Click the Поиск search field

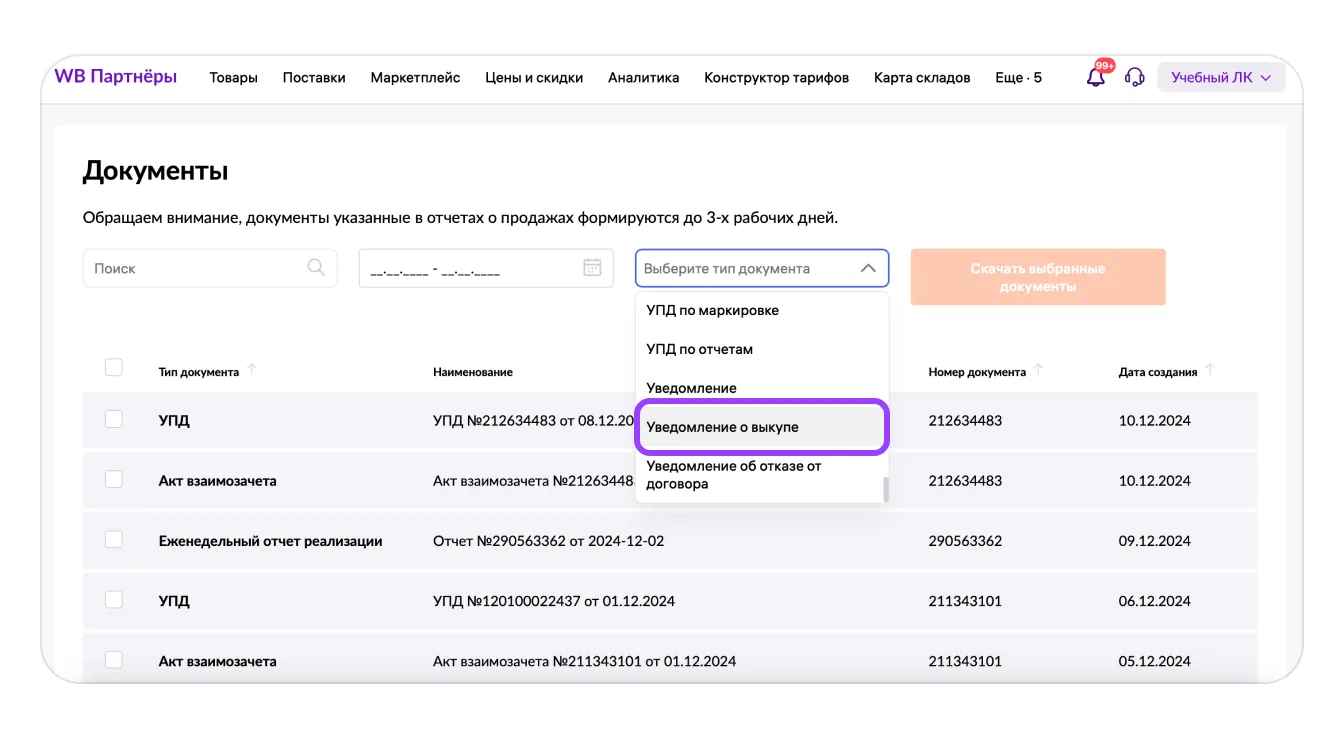(x=195, y=269)
